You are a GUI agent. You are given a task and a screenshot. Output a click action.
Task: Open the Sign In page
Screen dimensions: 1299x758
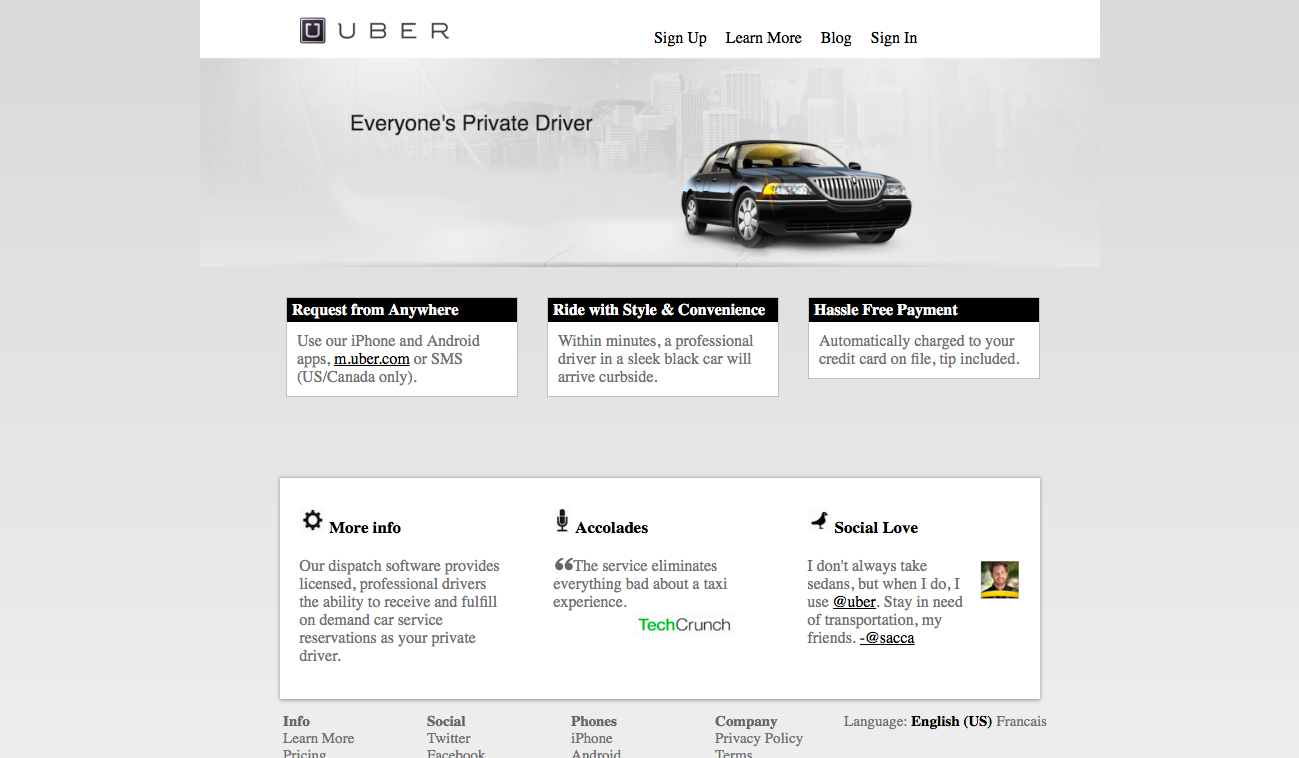point(894,38)
